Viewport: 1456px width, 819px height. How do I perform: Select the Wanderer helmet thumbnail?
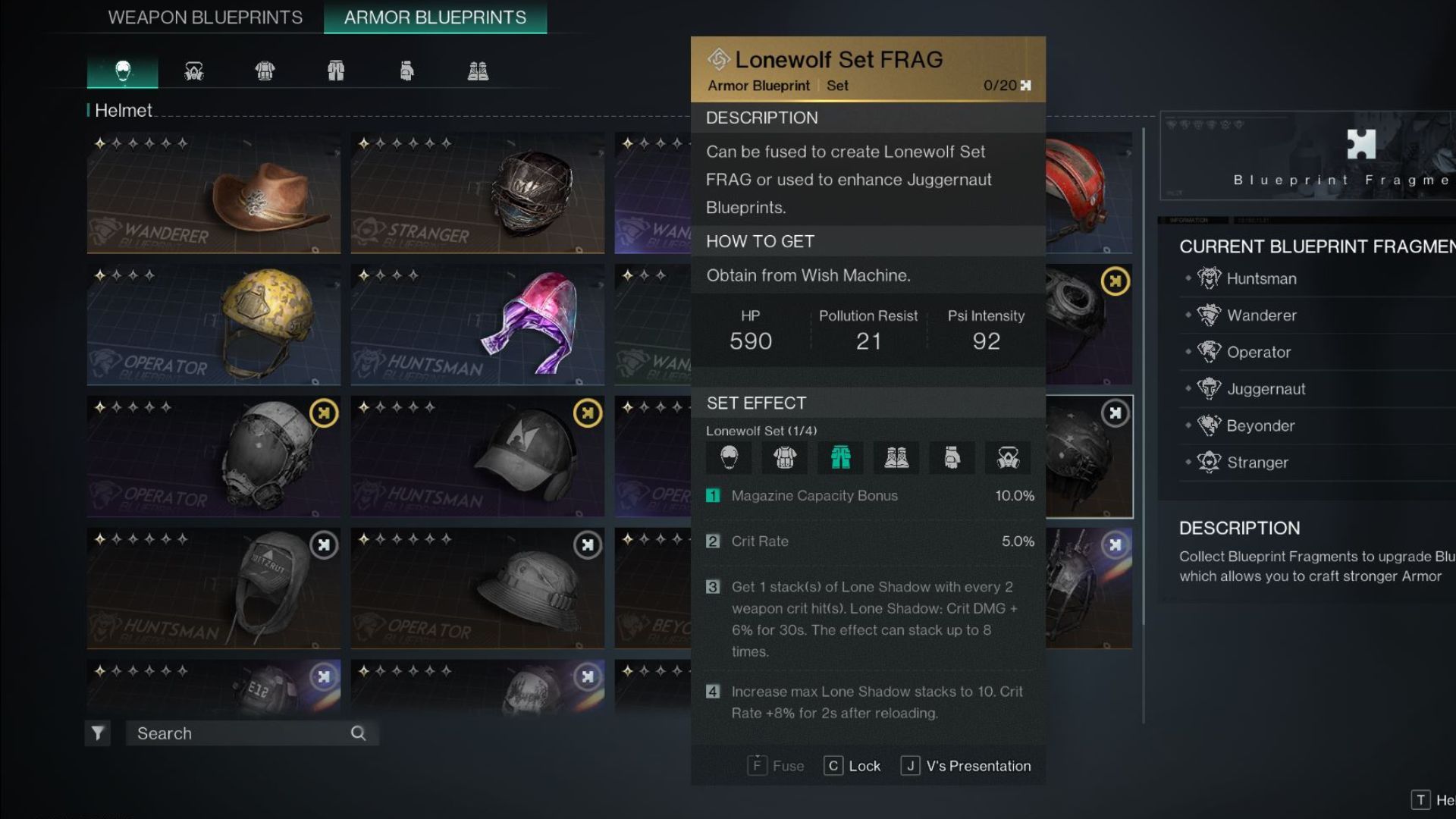pyautogui.click(x=213, y=192)
